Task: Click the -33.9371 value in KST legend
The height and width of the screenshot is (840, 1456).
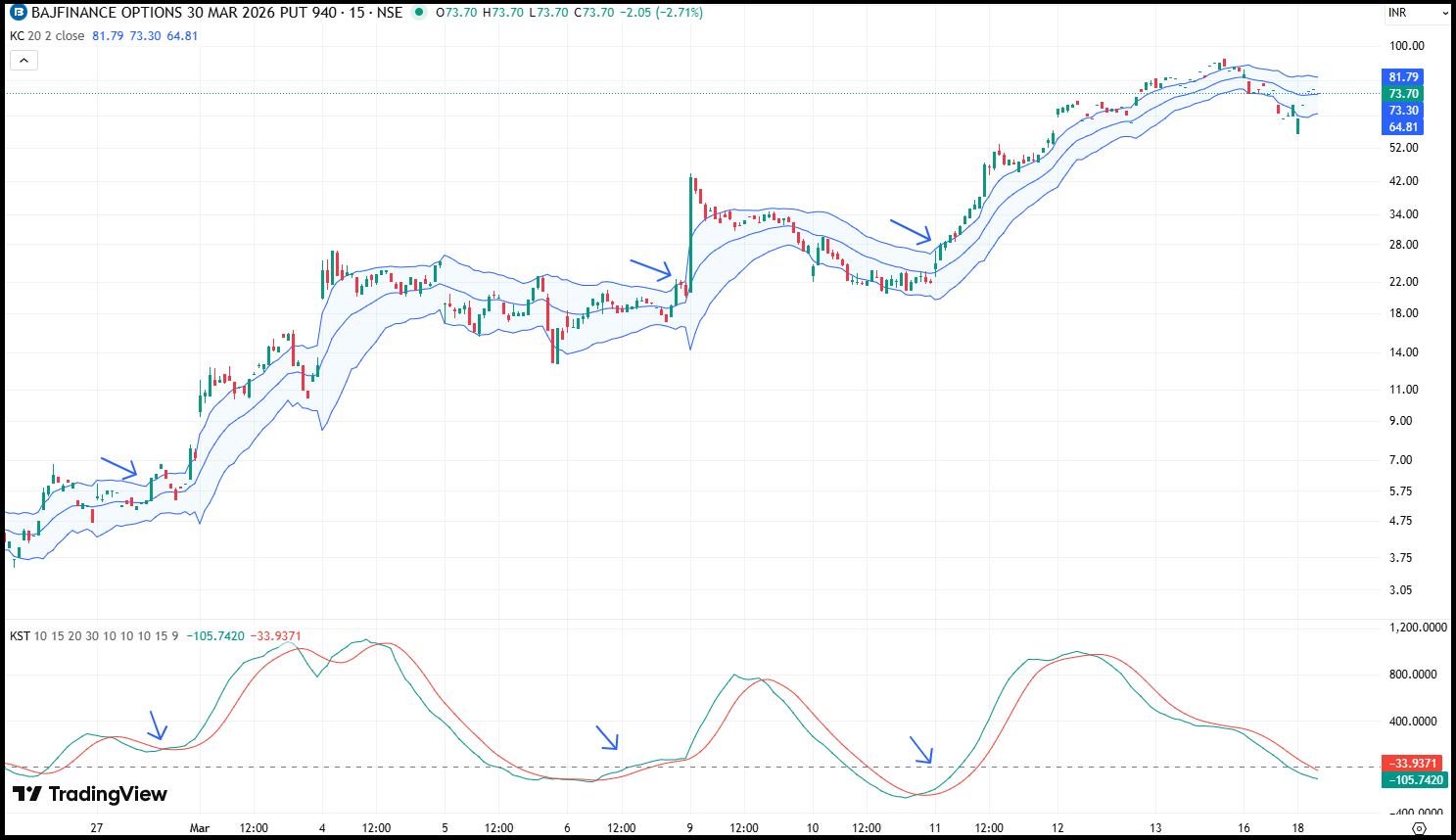Action: 276,636
